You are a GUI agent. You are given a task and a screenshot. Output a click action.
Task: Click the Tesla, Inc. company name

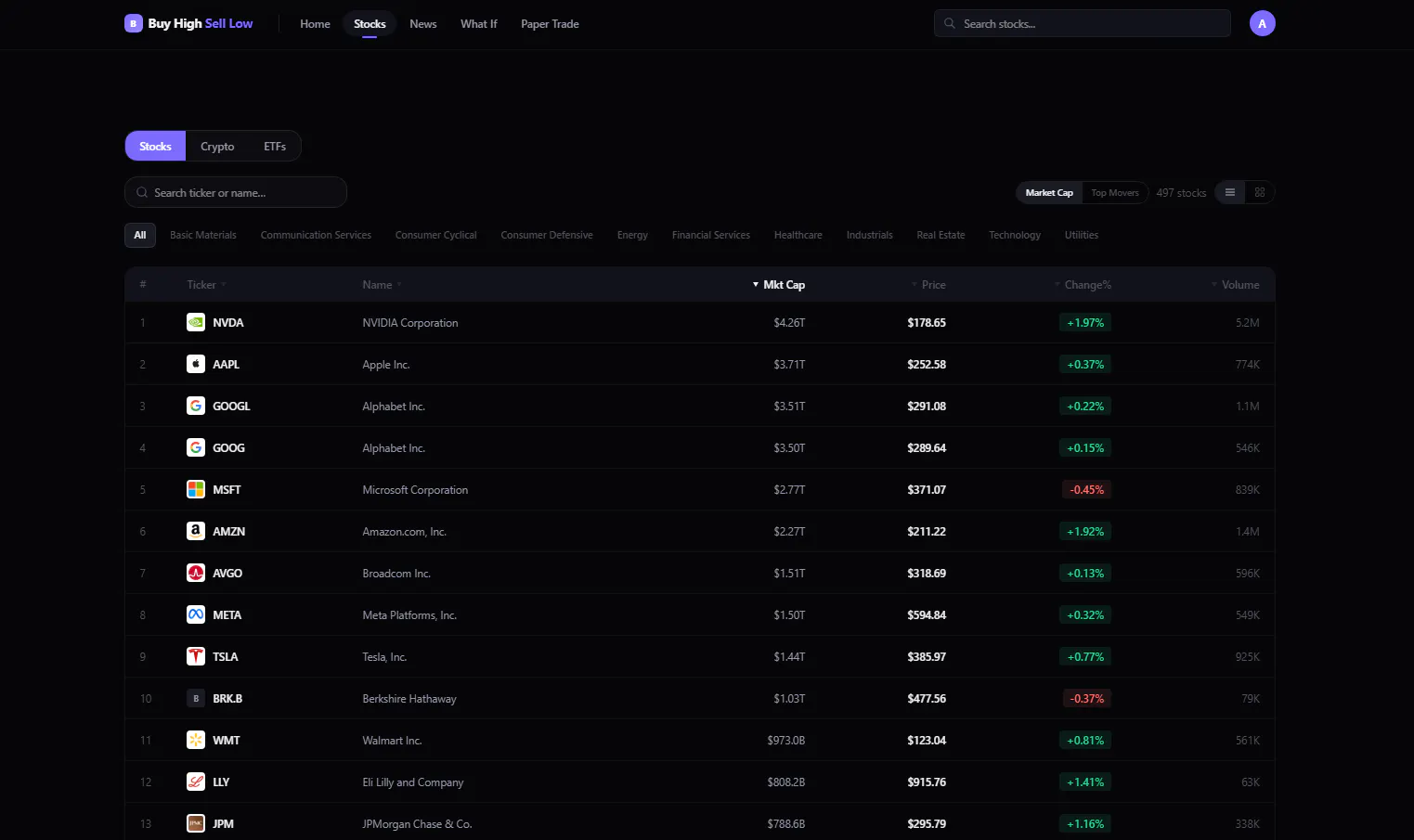coord(384,657)
